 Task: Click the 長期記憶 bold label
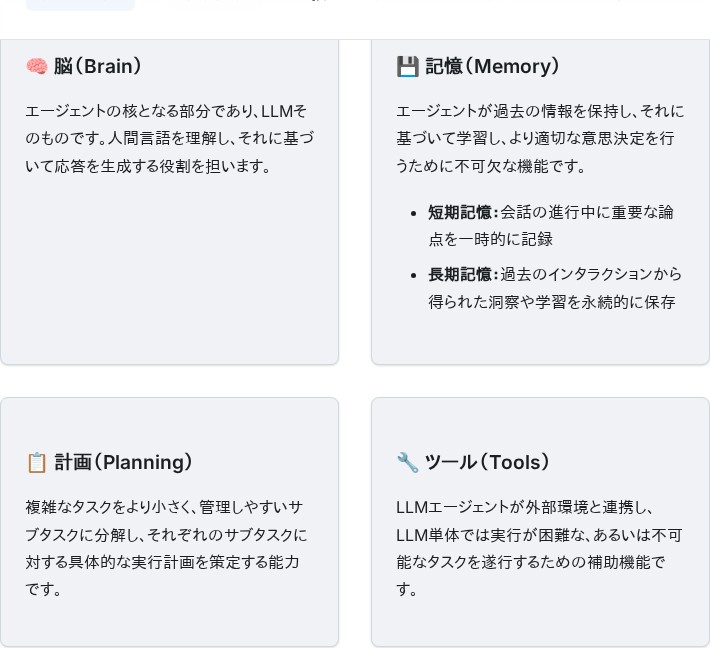point(461,274)
